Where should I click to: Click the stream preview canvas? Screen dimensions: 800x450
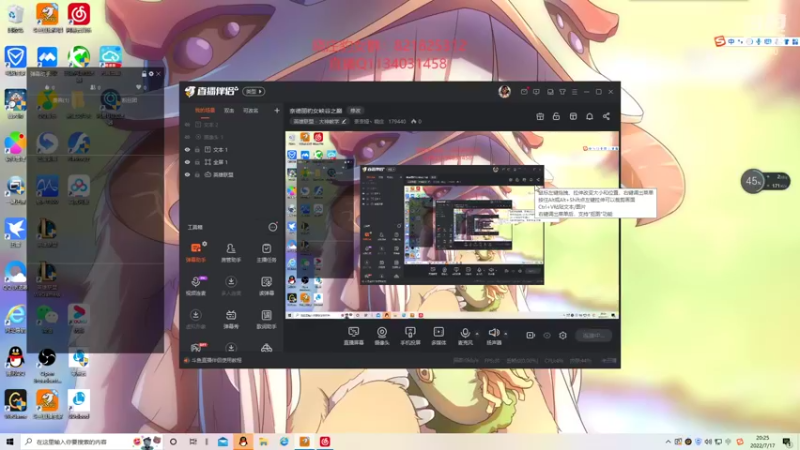coord(452,225)
